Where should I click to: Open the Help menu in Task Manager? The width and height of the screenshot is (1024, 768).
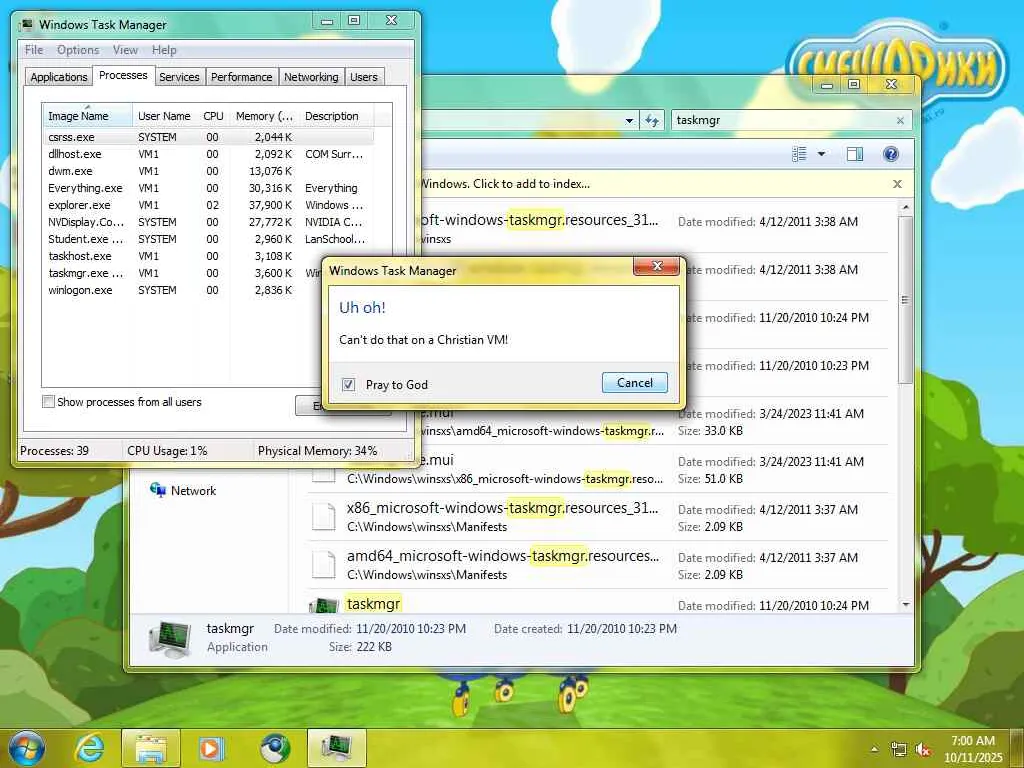pos(164,50)
